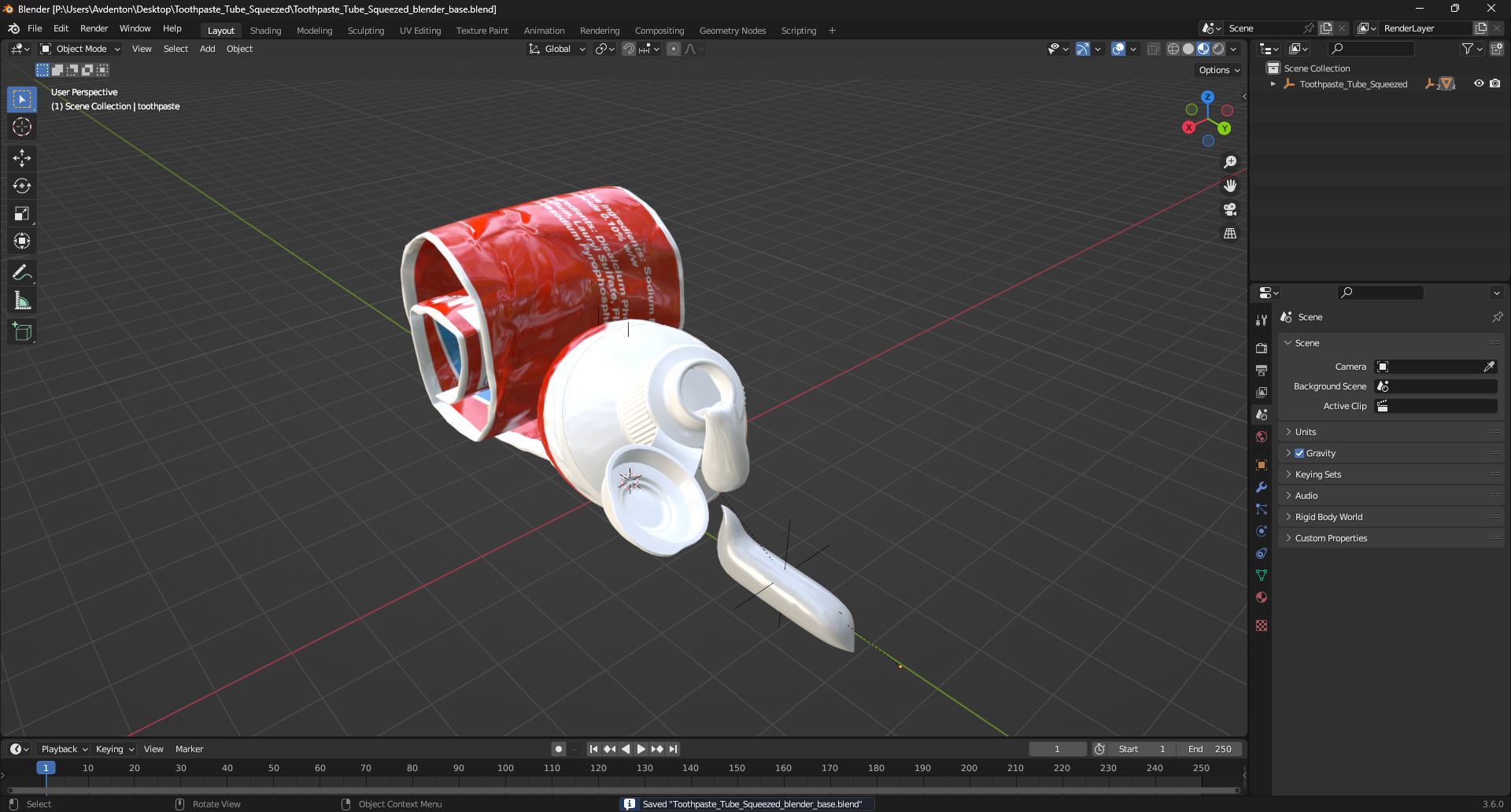Select the Annotate pencil tool
This screenshot has width=1511, height=812.
coord(22,273)
